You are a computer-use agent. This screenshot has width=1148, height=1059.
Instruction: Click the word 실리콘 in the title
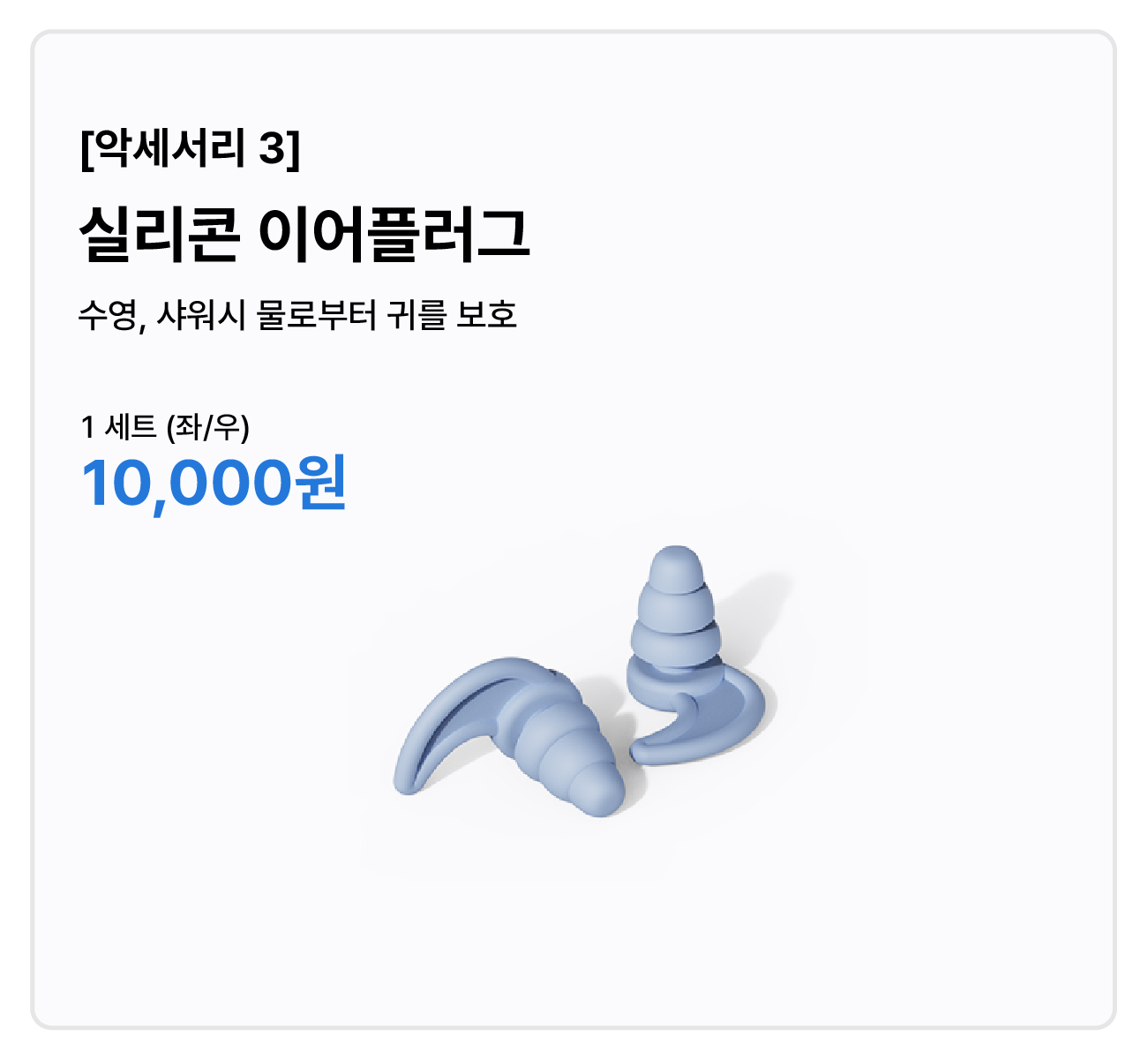tap(159, 234)
